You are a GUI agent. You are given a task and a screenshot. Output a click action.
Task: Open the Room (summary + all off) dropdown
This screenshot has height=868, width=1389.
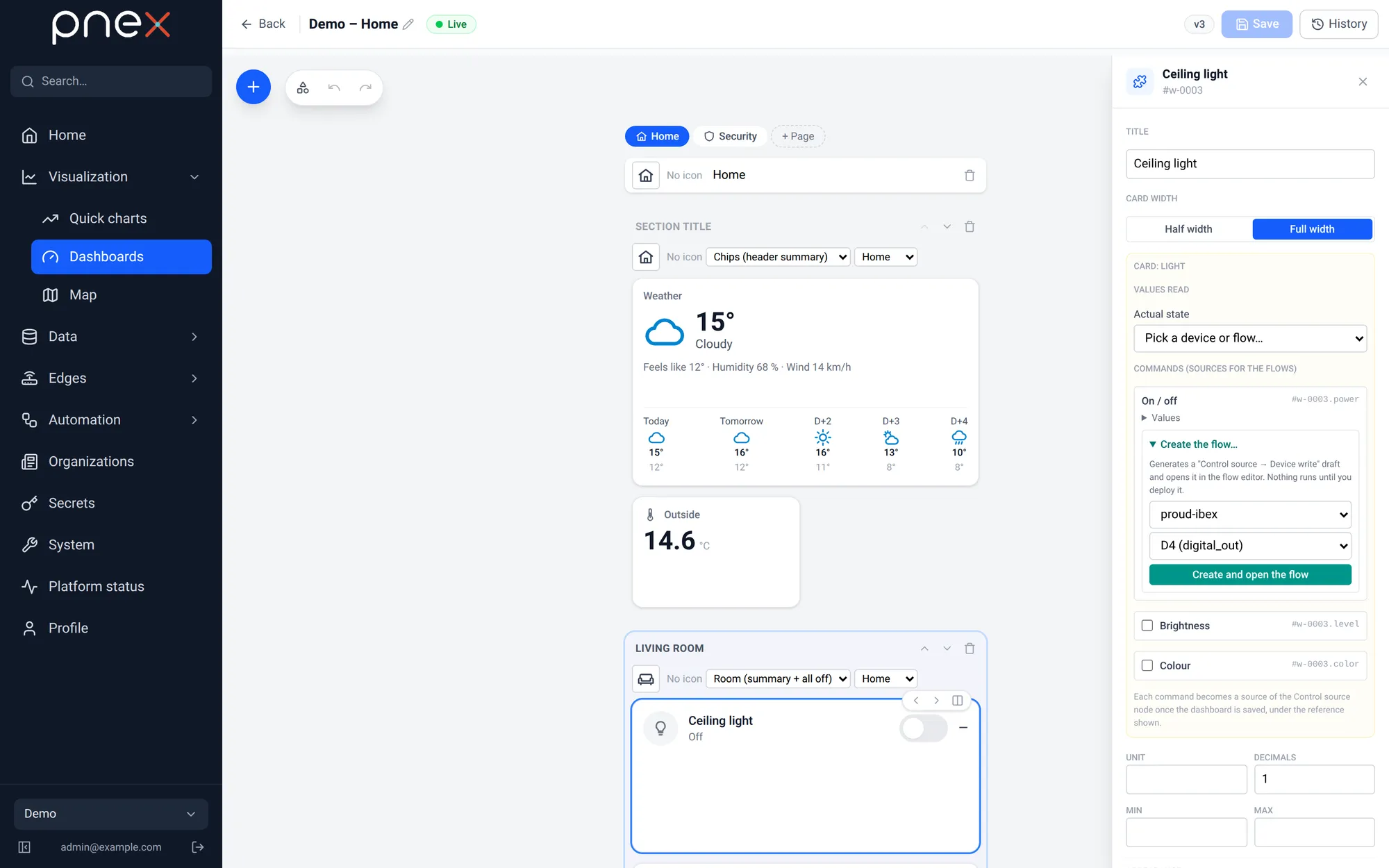(x=778, y=678)
